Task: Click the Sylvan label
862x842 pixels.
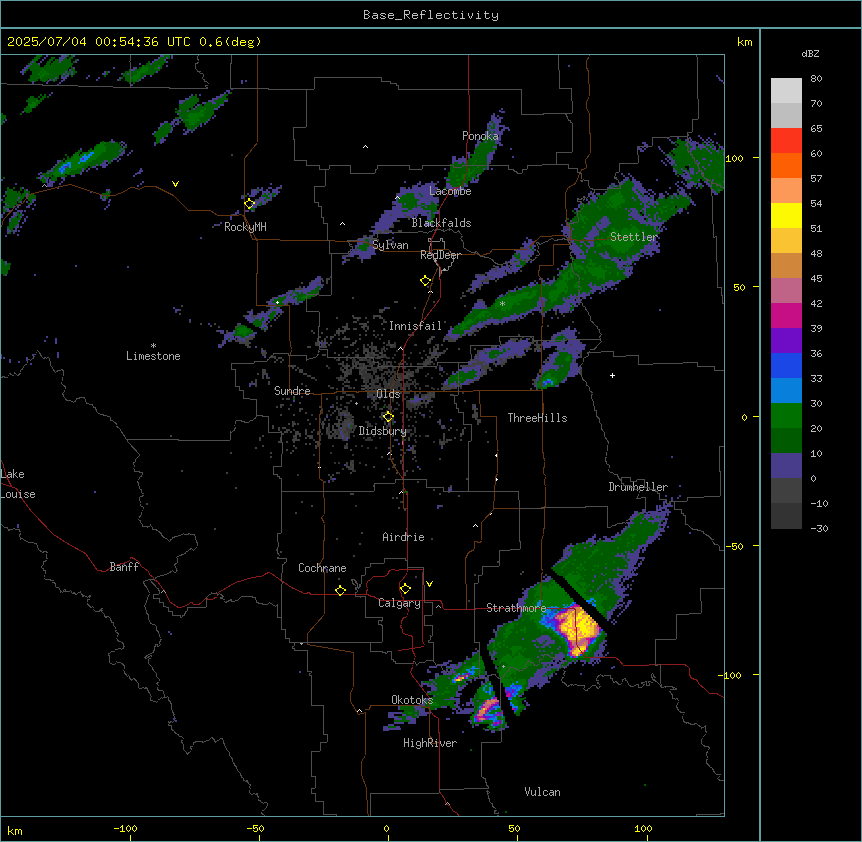Action: (x=390, y=245)
